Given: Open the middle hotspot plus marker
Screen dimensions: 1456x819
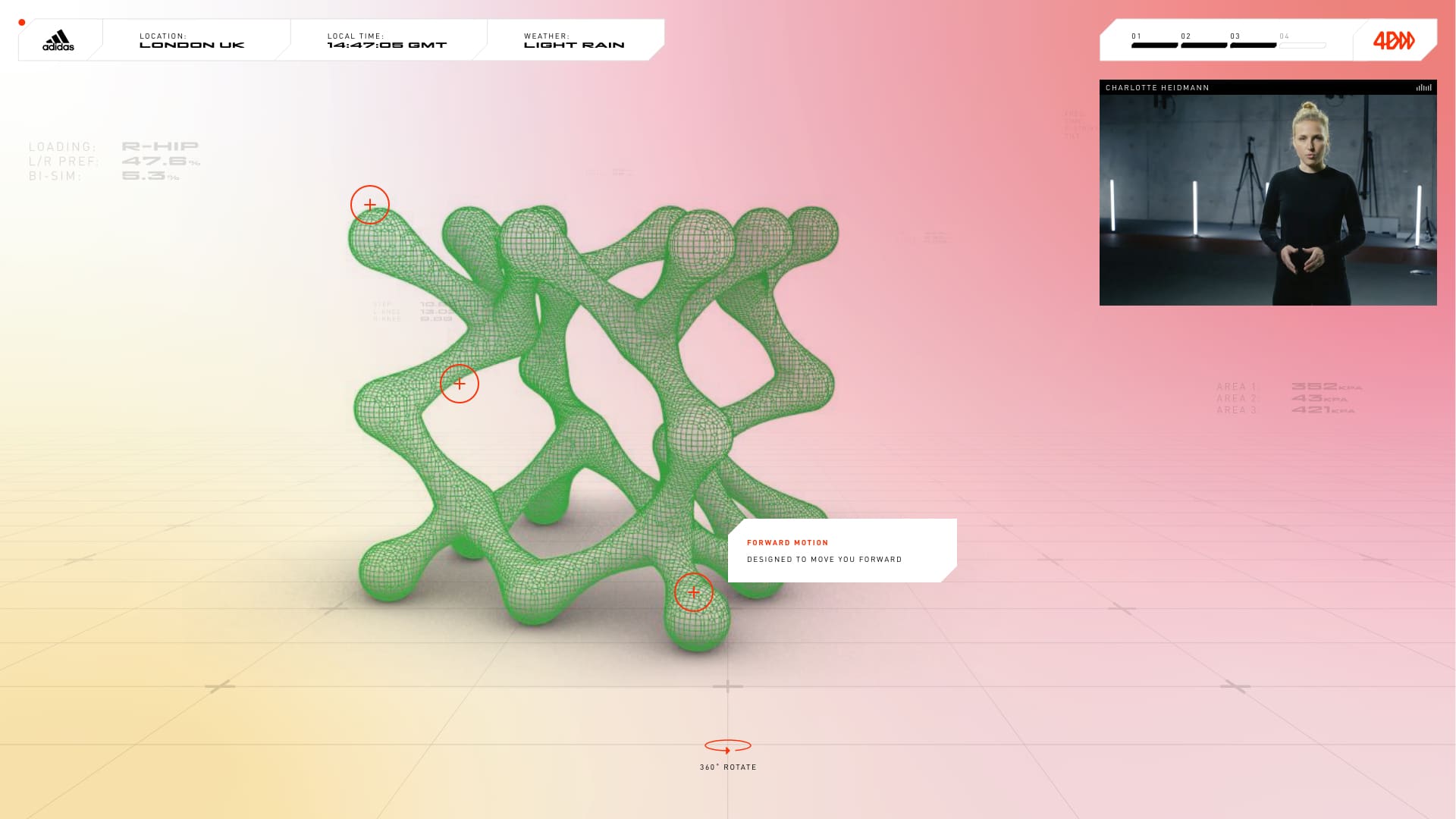Looking at the screenshot, I should (460, 384).
